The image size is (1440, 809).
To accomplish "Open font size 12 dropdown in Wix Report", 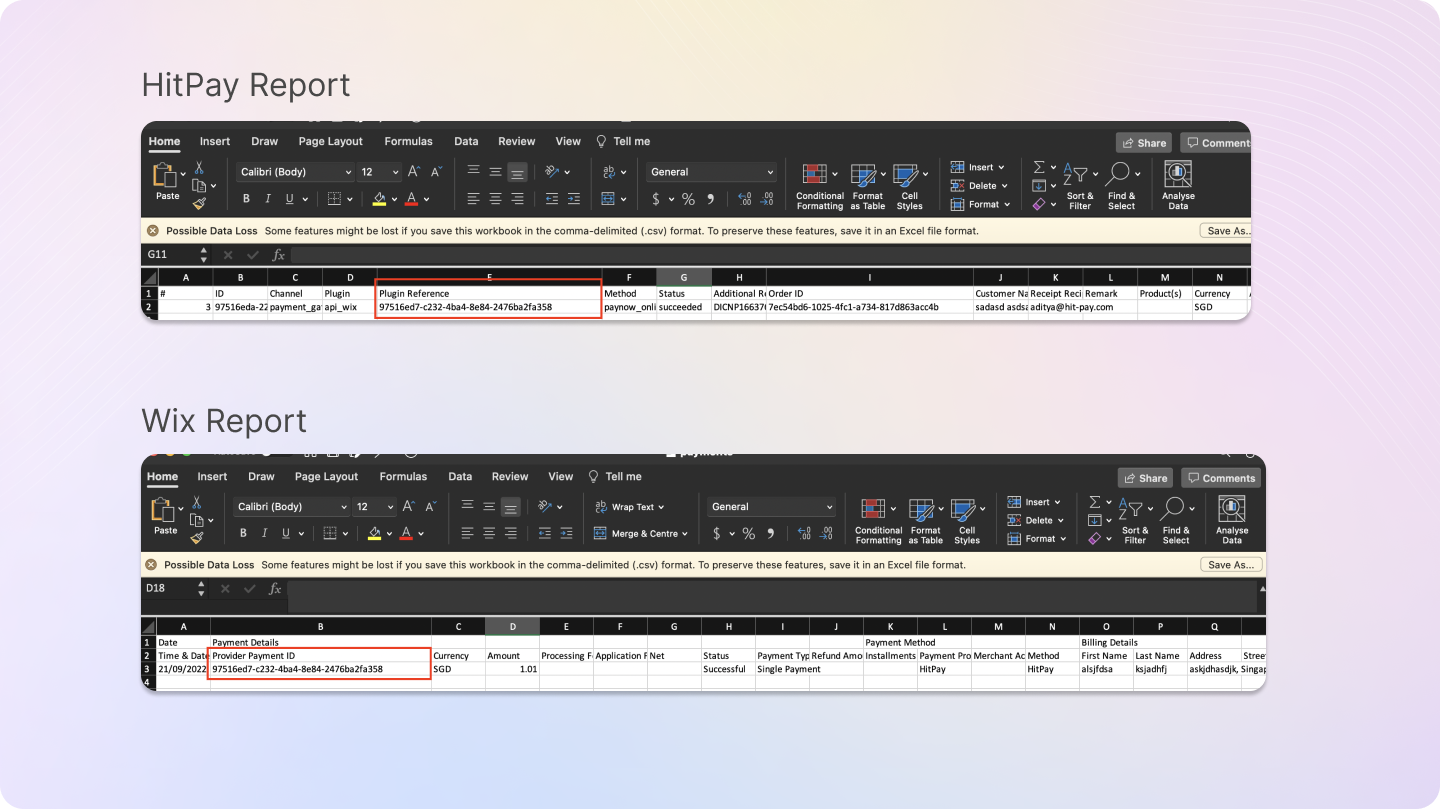I will tap(376, 507).
